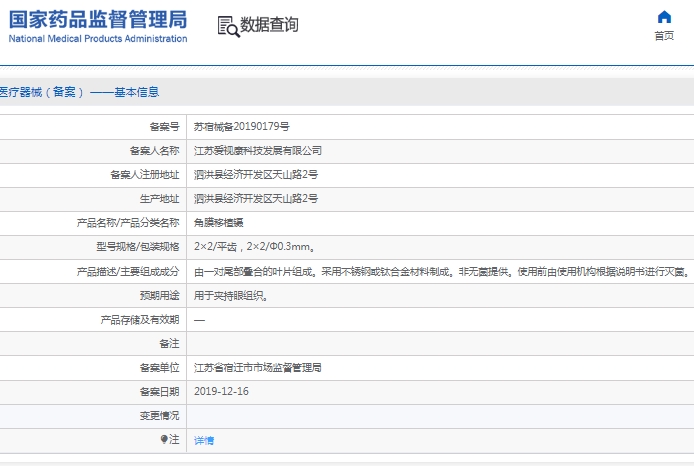Select record number 苏宿械备20190179号
The width and height of the screenshot is (694, 466).
242,127
